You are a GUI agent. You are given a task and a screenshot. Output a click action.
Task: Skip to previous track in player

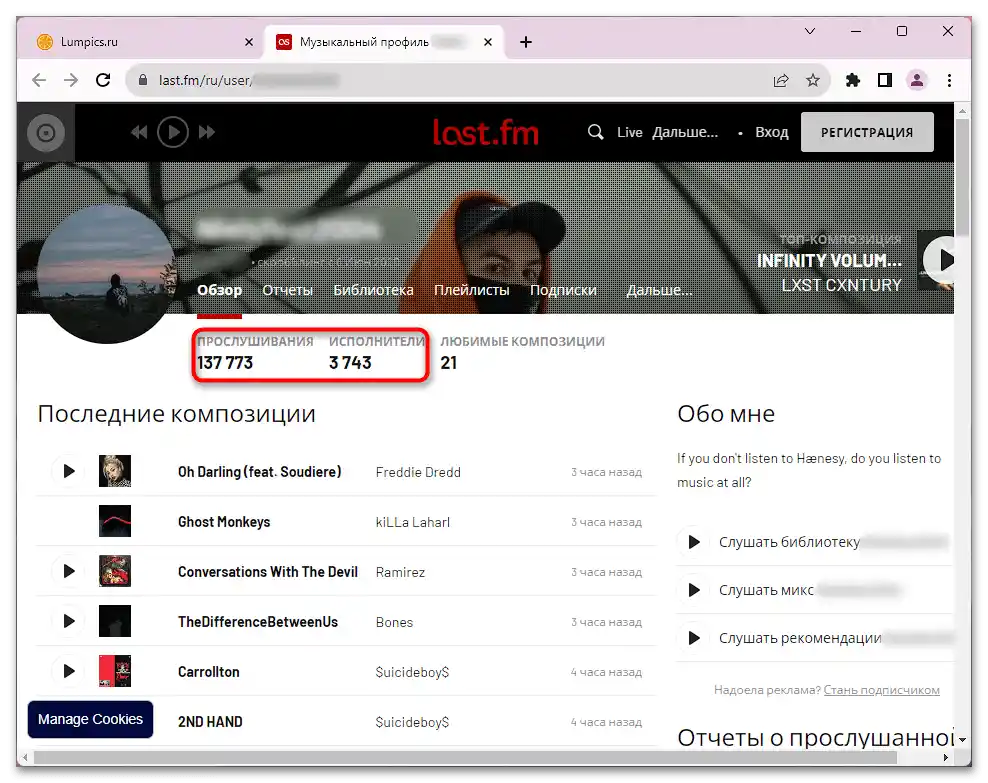(x=139, y=132)
